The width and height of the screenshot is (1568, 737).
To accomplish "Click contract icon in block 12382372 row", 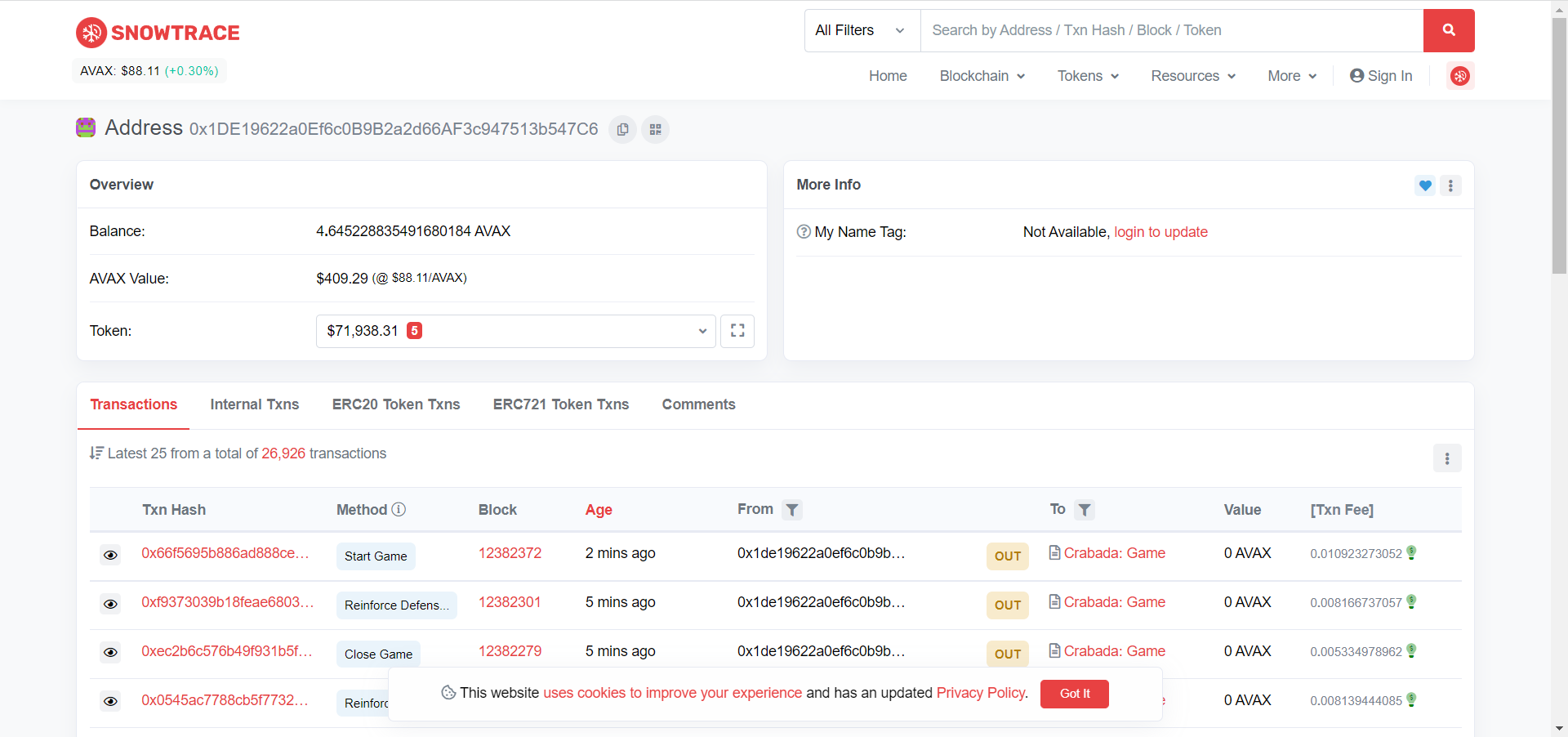I will 1054,552.
